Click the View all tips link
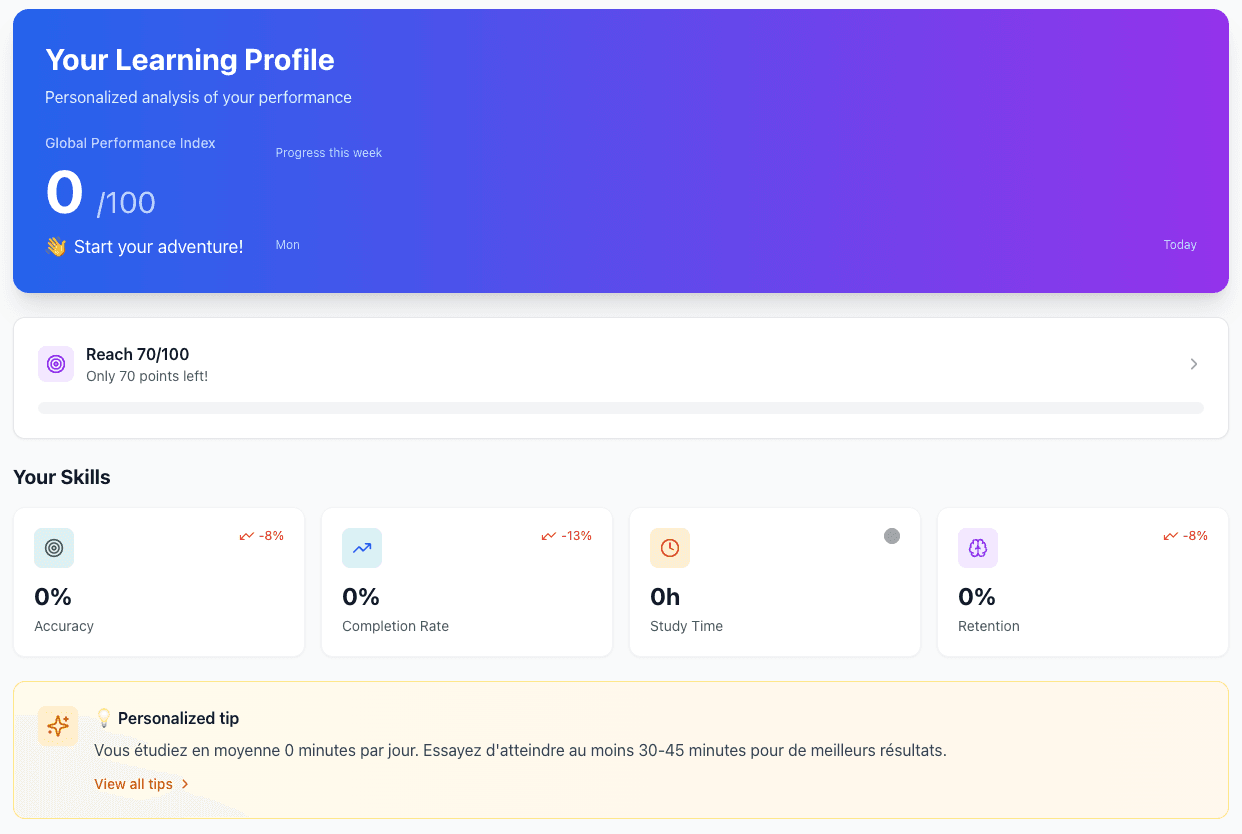 tap(133, 784)
